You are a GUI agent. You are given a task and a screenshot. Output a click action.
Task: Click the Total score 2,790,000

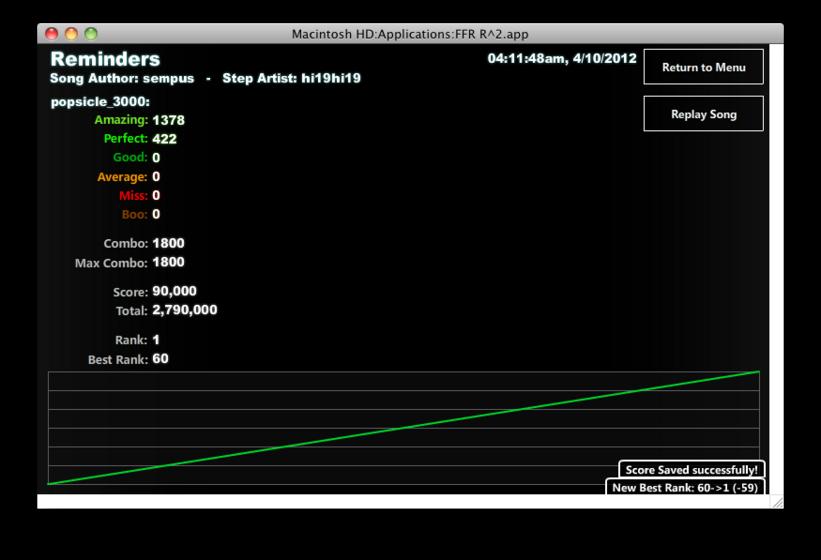point(185,310)
